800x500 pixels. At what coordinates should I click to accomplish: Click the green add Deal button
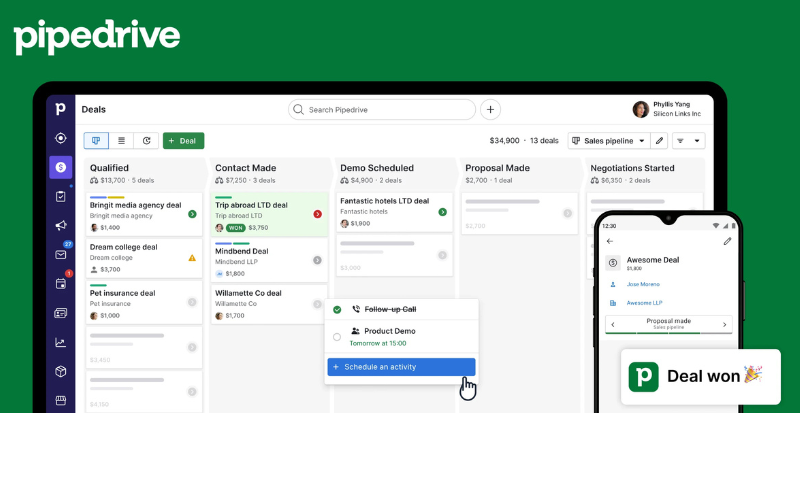(x=183, y=141)
